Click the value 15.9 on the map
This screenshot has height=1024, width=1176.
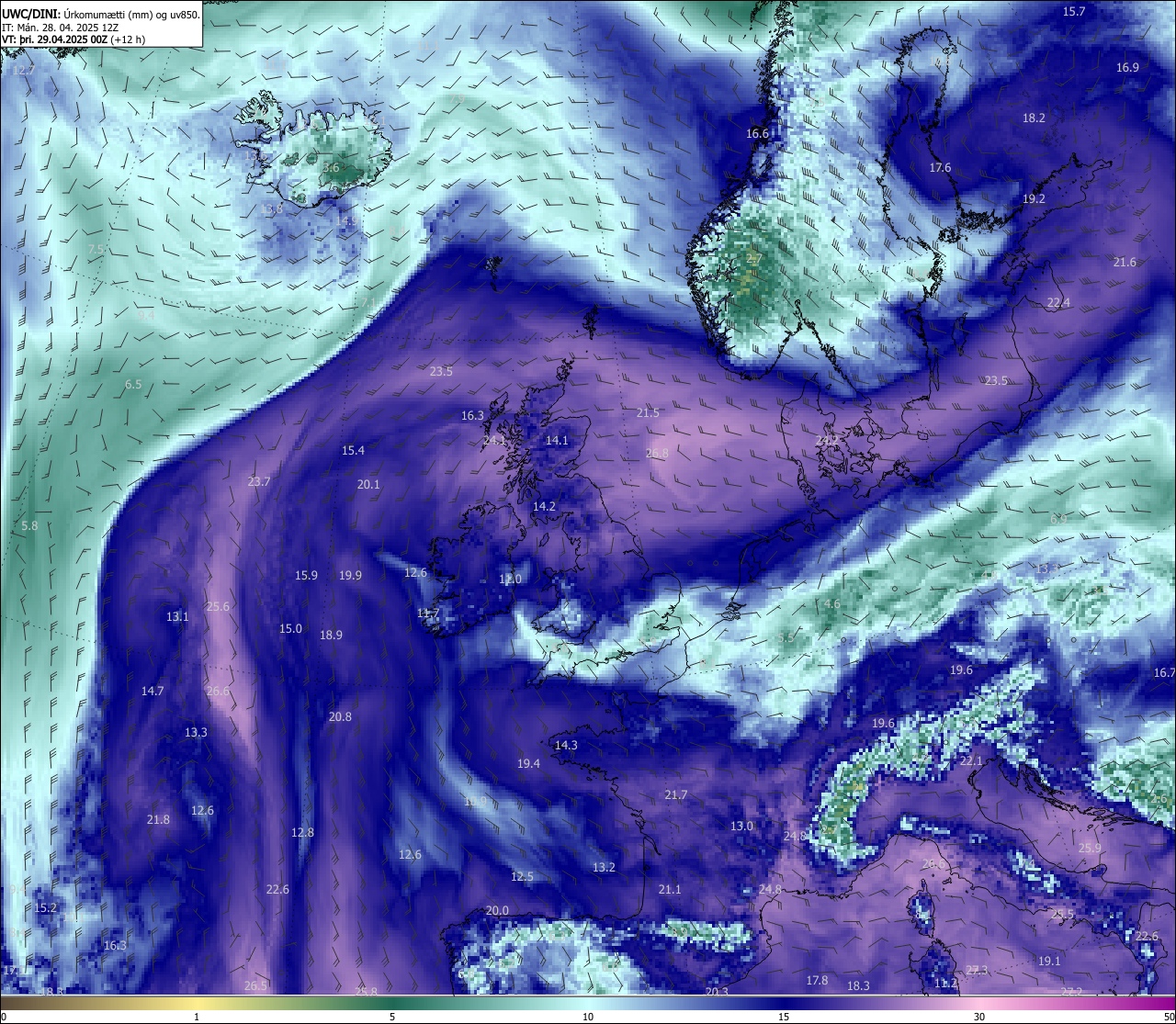(306, 575)
